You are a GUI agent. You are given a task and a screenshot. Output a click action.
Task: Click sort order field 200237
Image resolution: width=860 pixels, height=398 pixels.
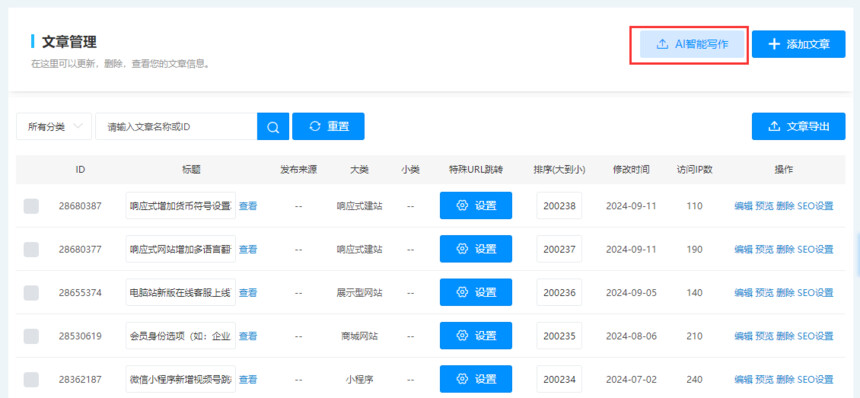pos(559,249)
